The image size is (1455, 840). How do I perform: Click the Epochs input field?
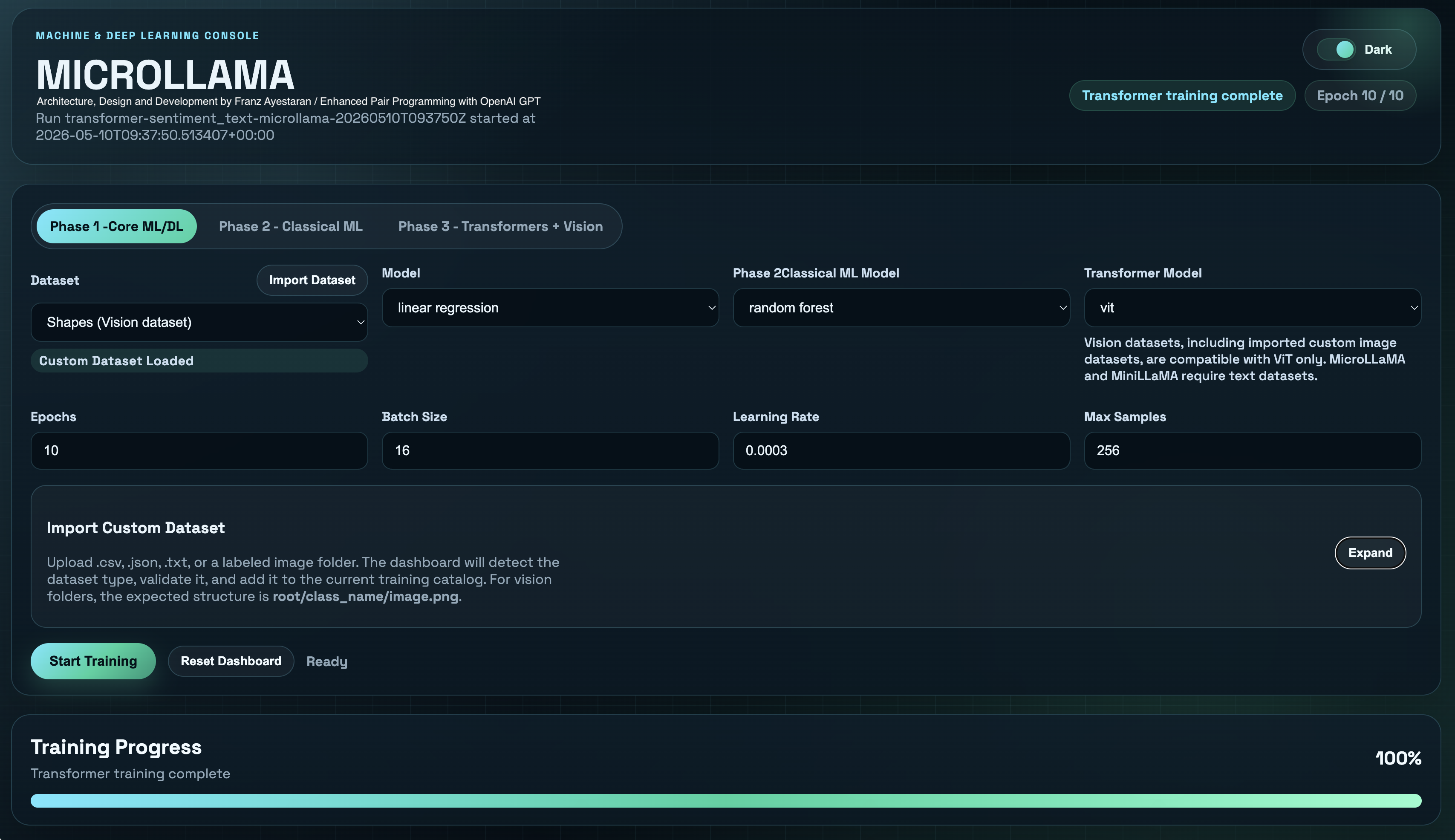(199, 450)
